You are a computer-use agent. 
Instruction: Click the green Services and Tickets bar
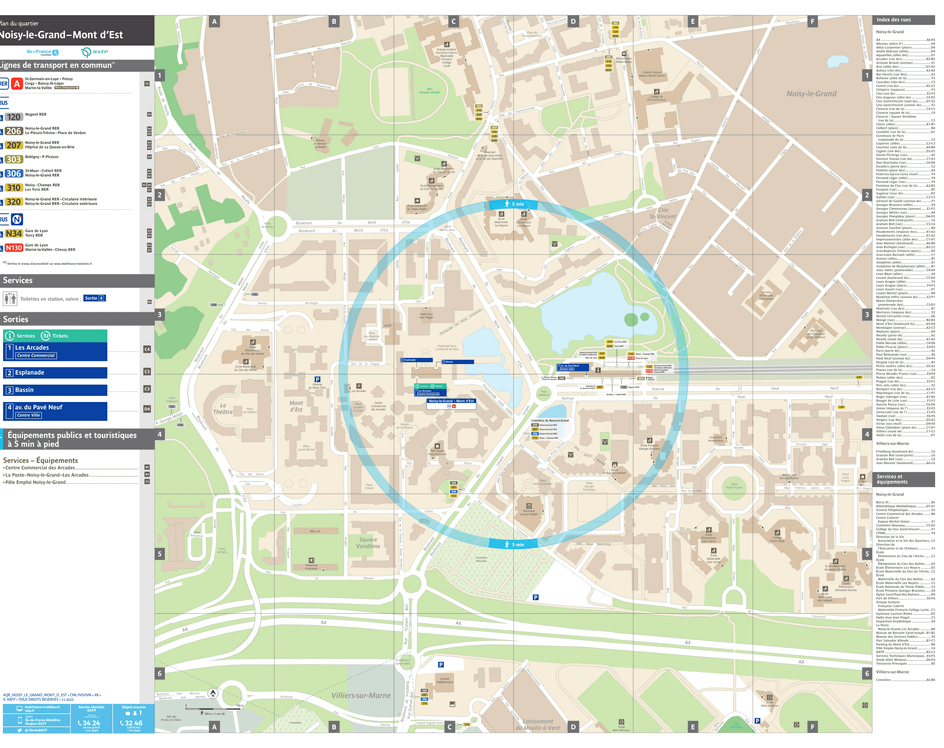tap(54, 335)
